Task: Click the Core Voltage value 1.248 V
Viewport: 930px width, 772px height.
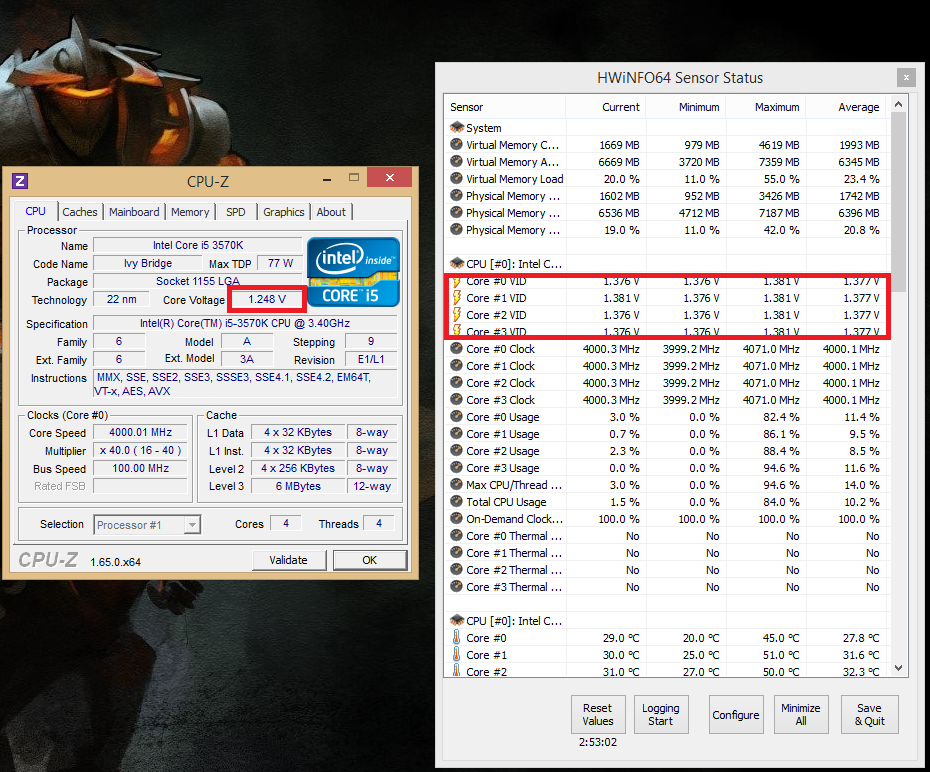Action: (267, 299)
